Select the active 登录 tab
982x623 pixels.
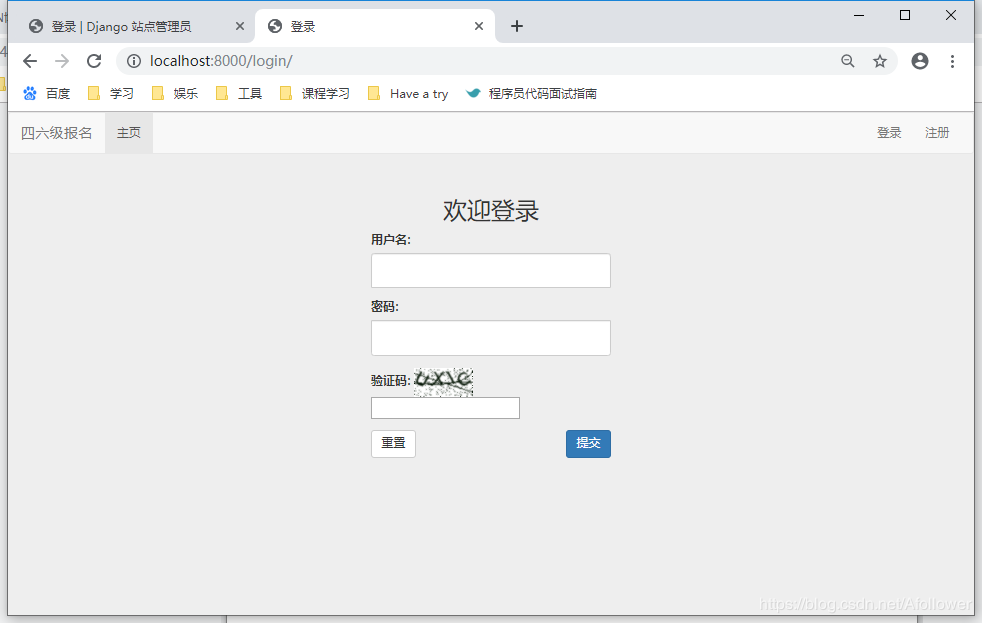click(375, 26)
